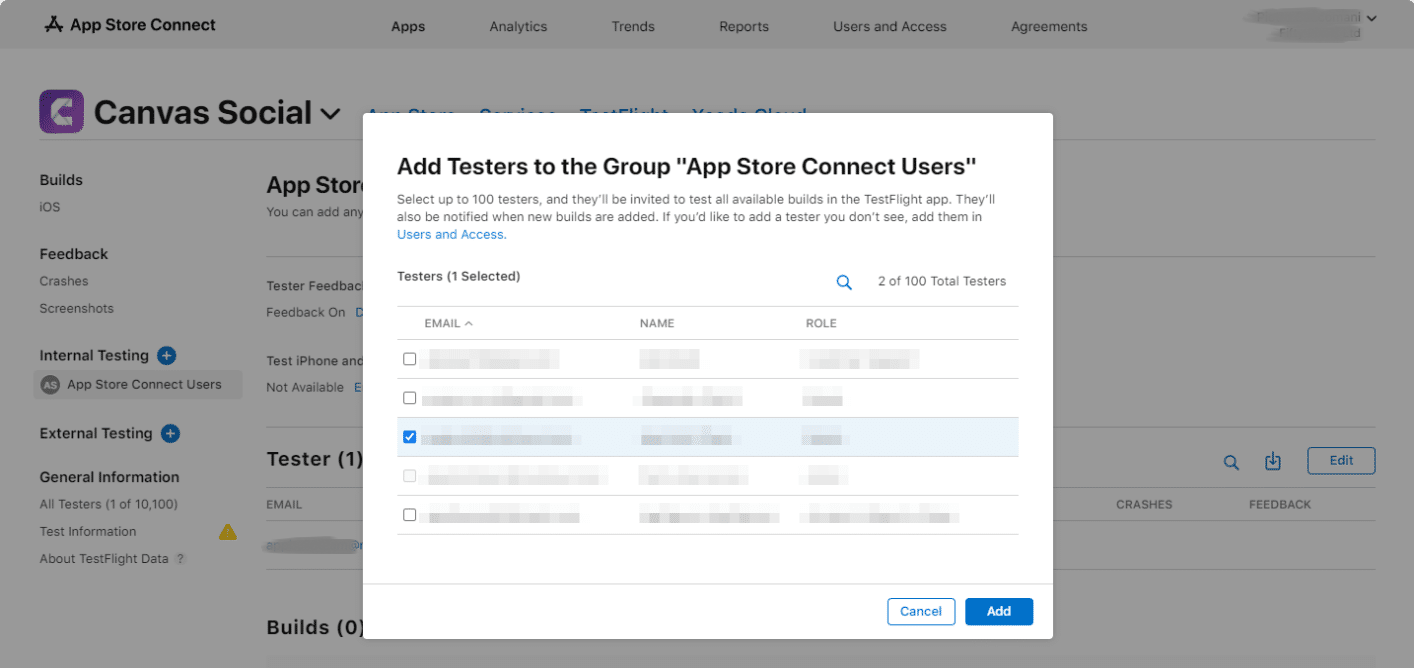Navigate to the Apps section
1414x668 pixels.
(407, 26)
